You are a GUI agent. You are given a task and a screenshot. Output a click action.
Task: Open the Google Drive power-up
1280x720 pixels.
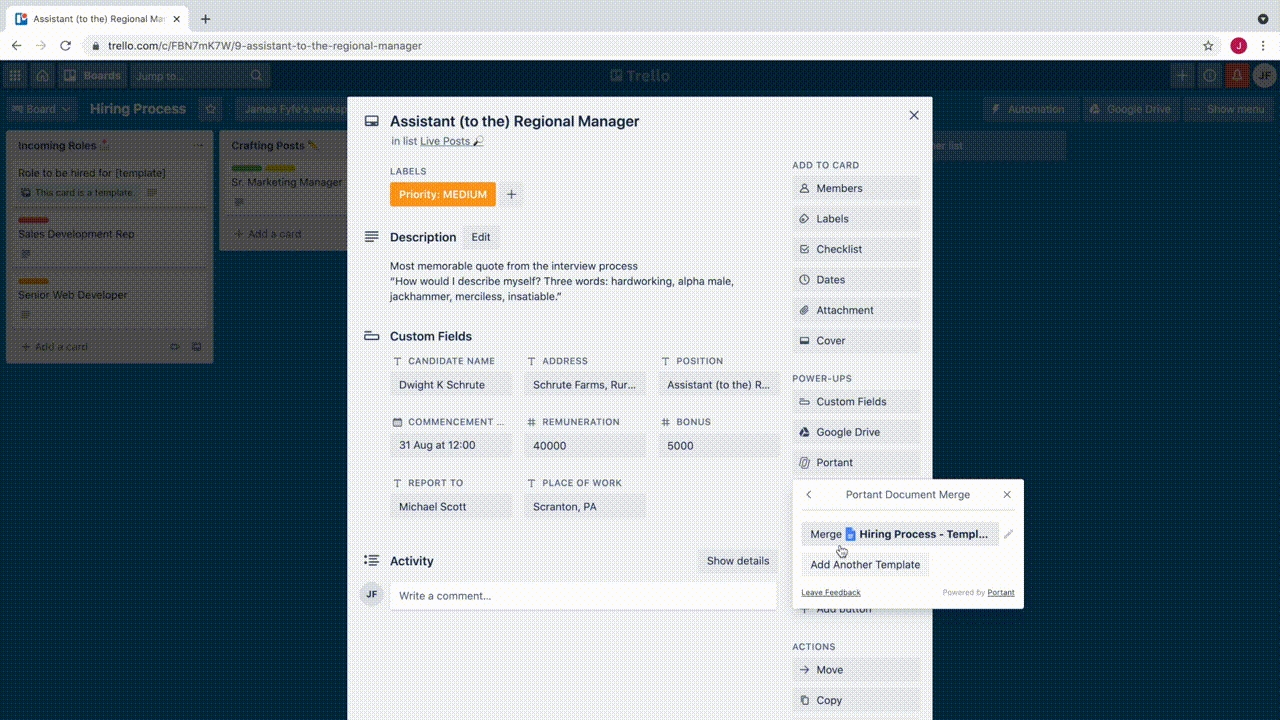[855, 432]
